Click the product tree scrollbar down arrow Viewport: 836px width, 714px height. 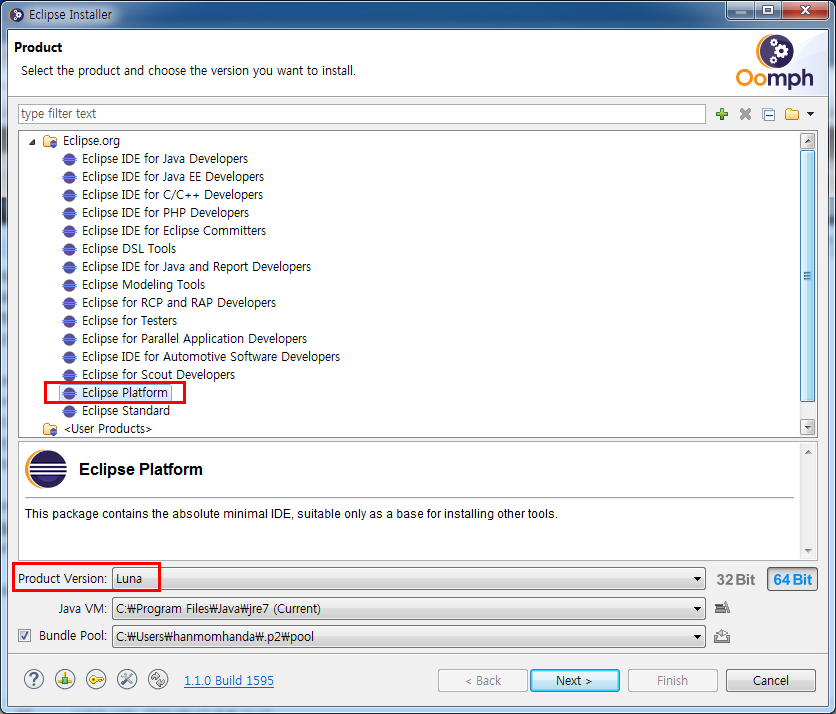click(x=808, y=427)
